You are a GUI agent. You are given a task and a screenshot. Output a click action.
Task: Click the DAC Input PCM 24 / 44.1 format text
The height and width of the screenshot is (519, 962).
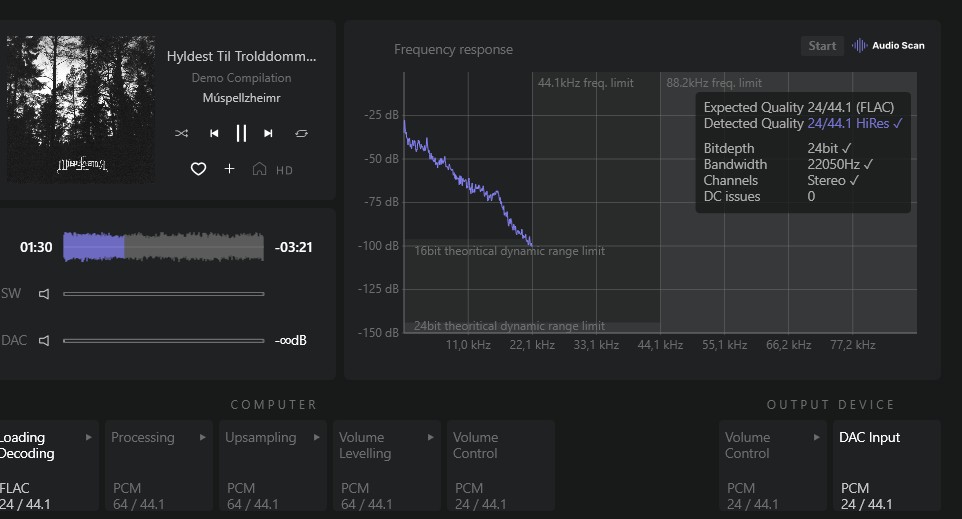click(867, 496)
